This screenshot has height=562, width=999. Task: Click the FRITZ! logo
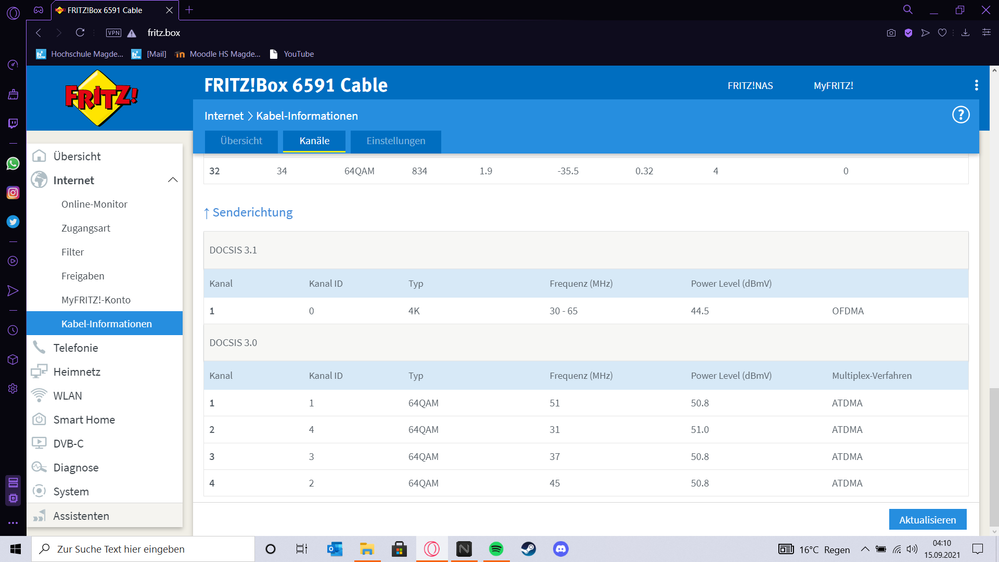coord(101,98)
